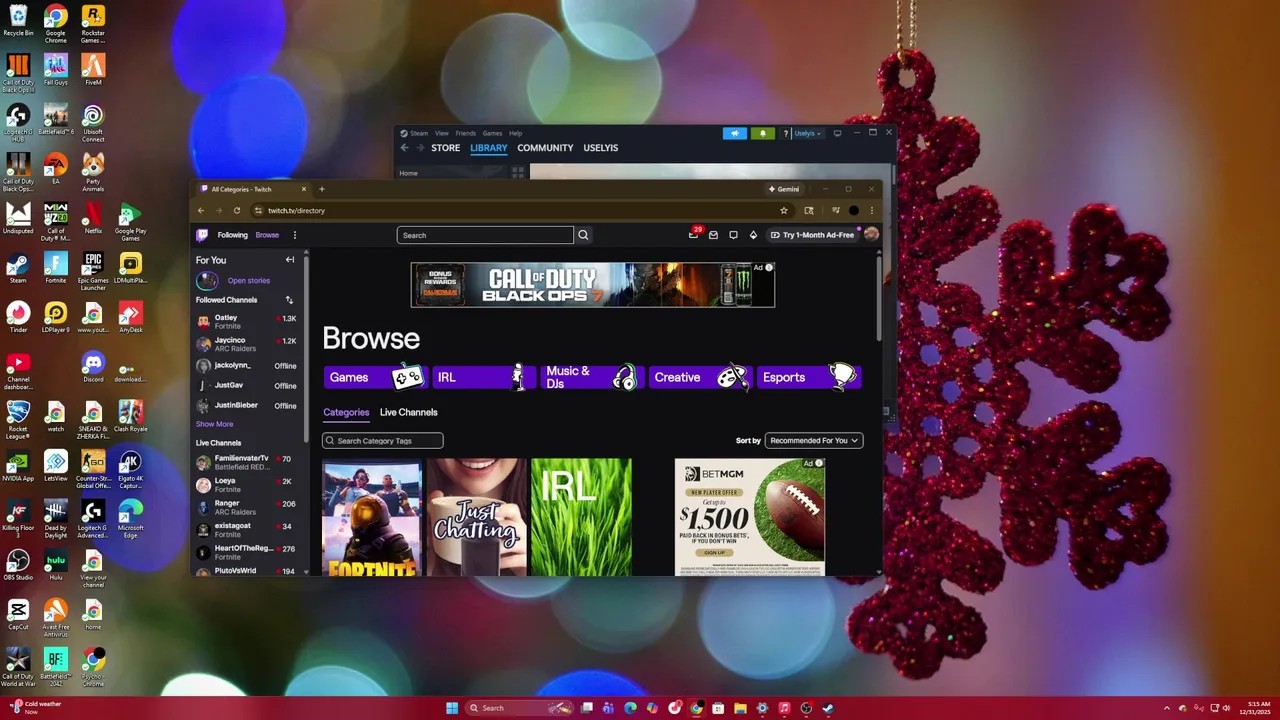1280x720 pixels.
Task: Open the Just Chatting category thumbnail
Action: point(476,517)
